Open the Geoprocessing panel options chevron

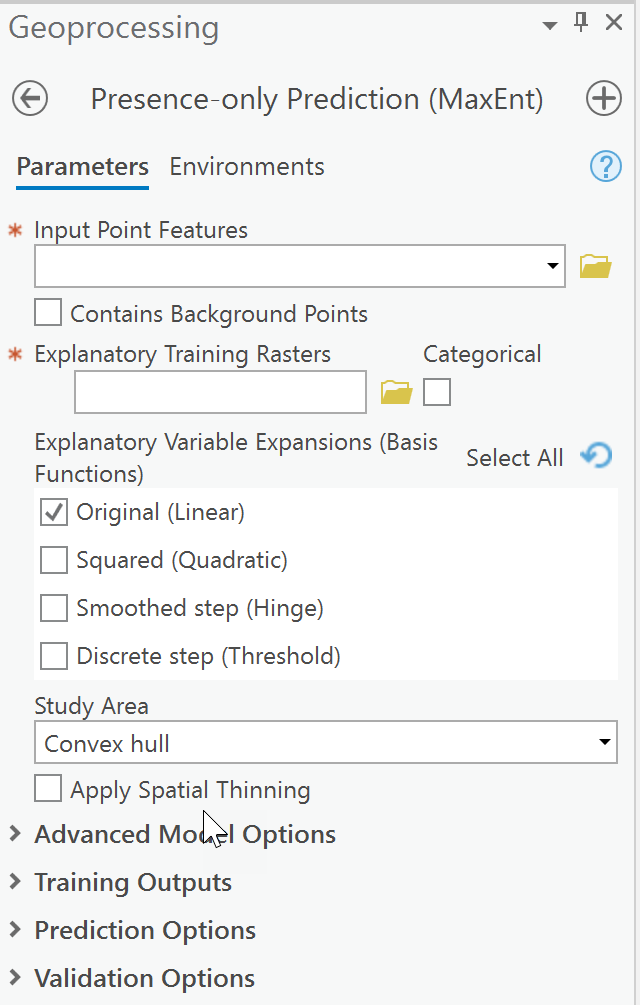tap(548, 22)
